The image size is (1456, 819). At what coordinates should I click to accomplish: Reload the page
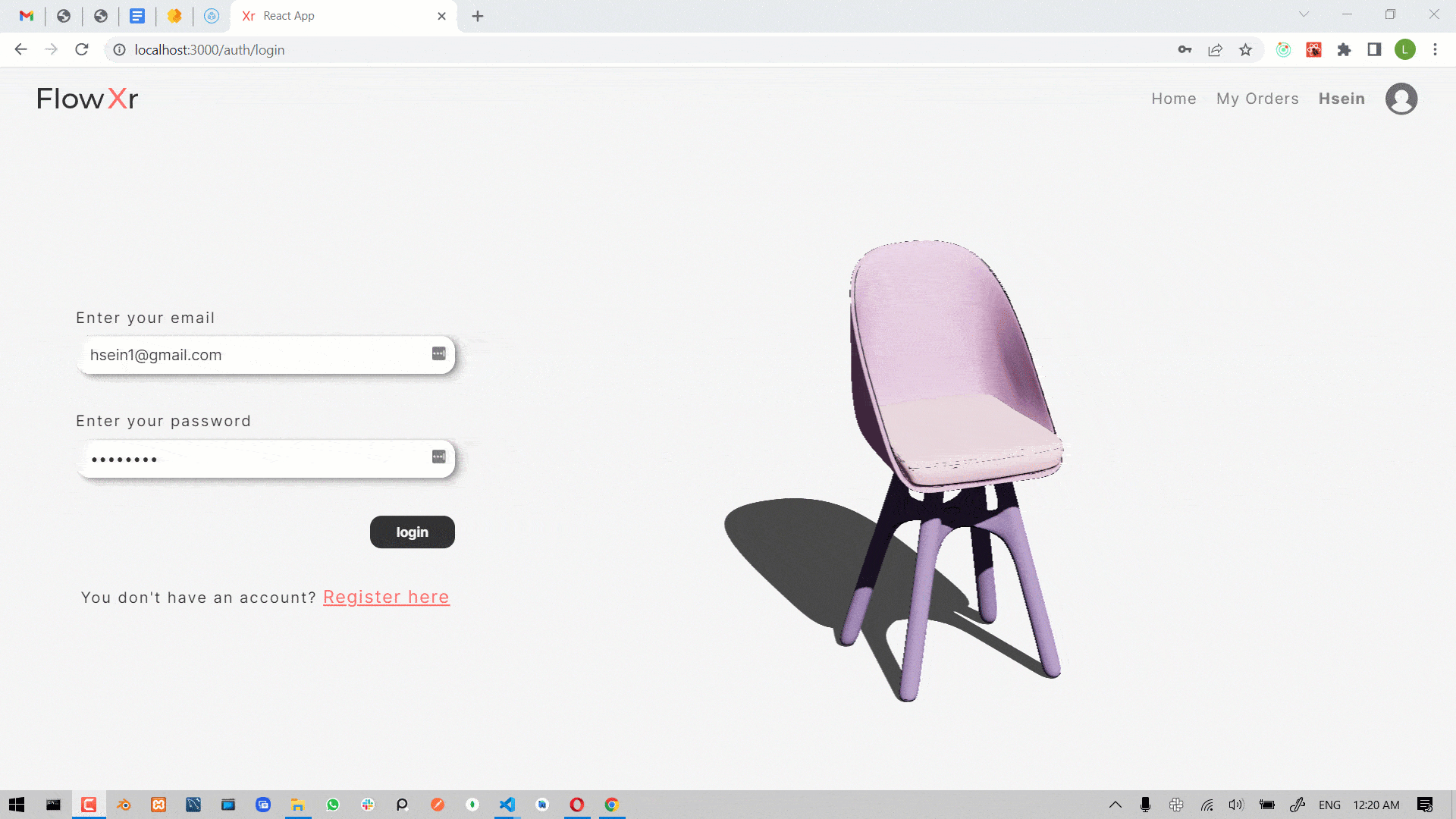coord(82,50)
